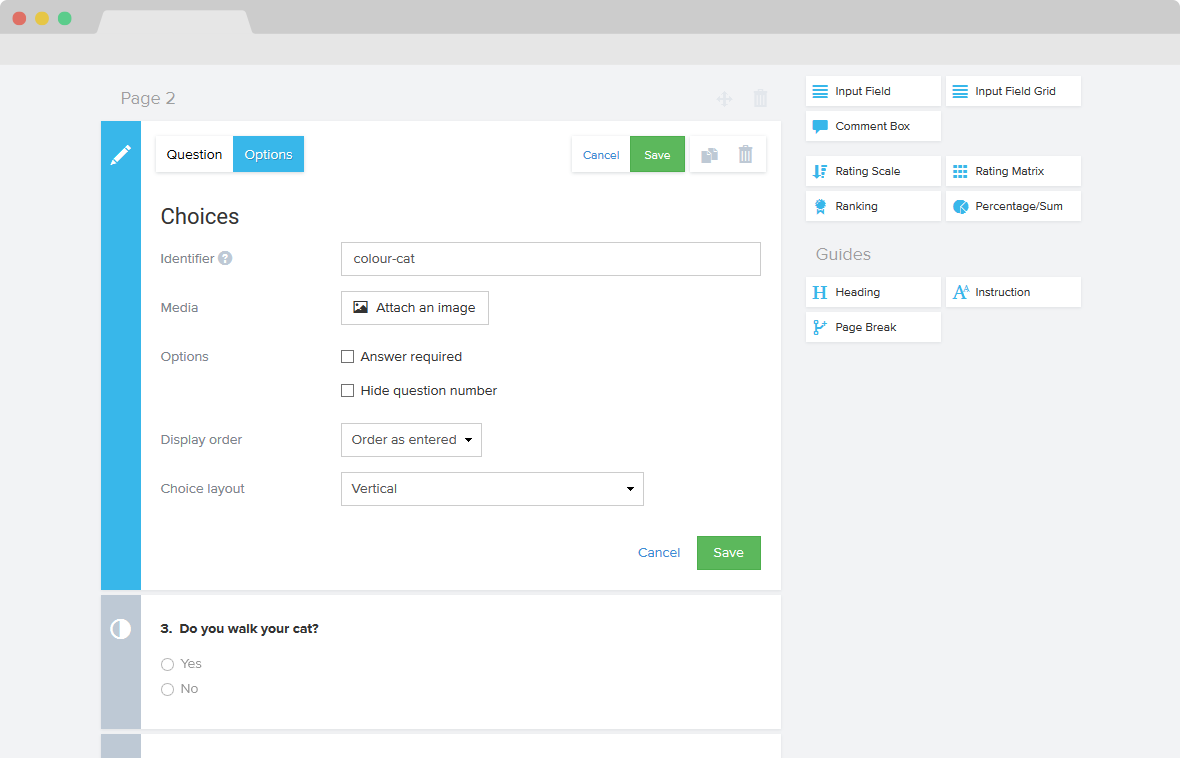This screenshot has height=758, width=1180.
Task: Add an Instruction guide
Action: (1013, 292)
